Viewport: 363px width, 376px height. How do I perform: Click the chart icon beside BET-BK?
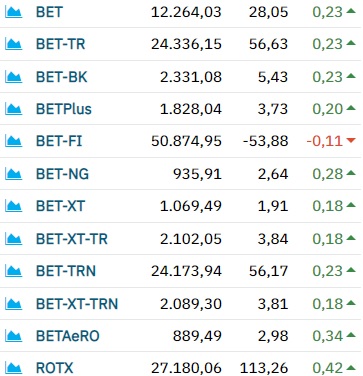[14, 77]
